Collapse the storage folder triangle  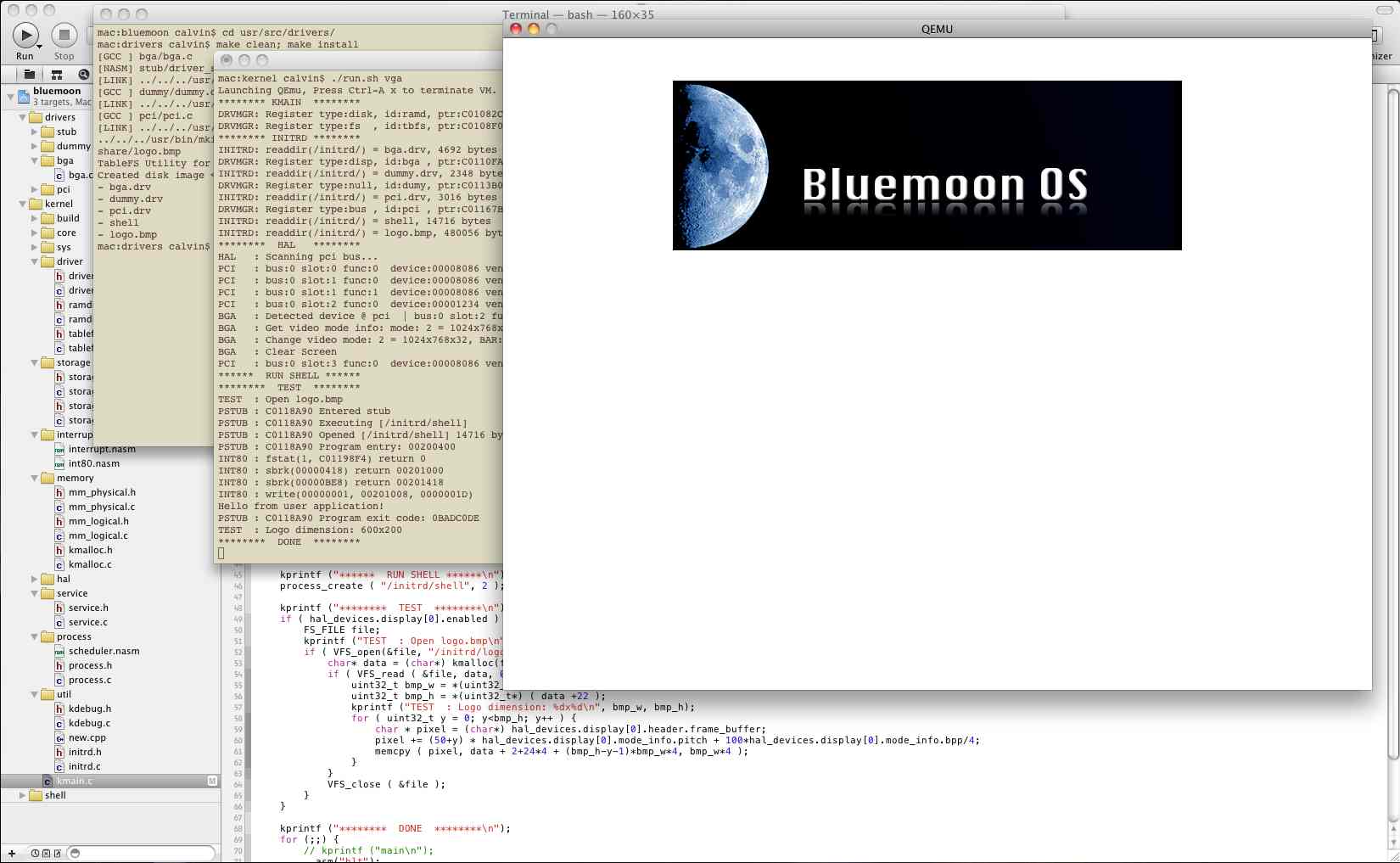[x=35, y=362]
